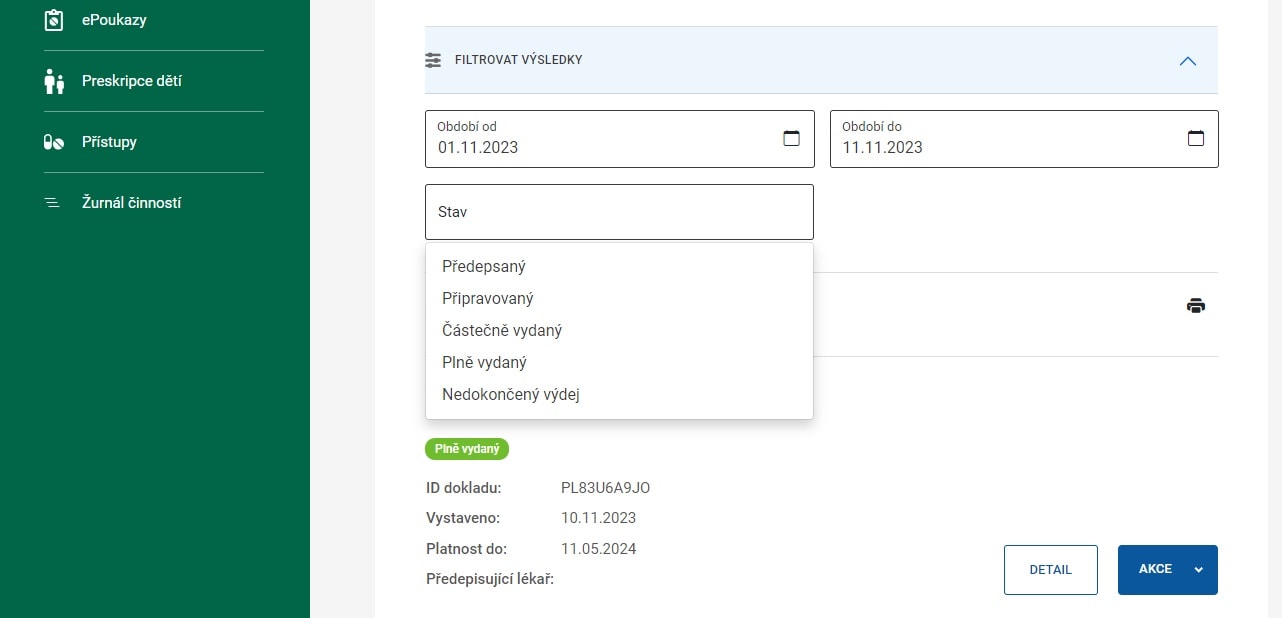Click the Období od date field
This screenshot has height=618, width=1282.
tap(600, 139)
